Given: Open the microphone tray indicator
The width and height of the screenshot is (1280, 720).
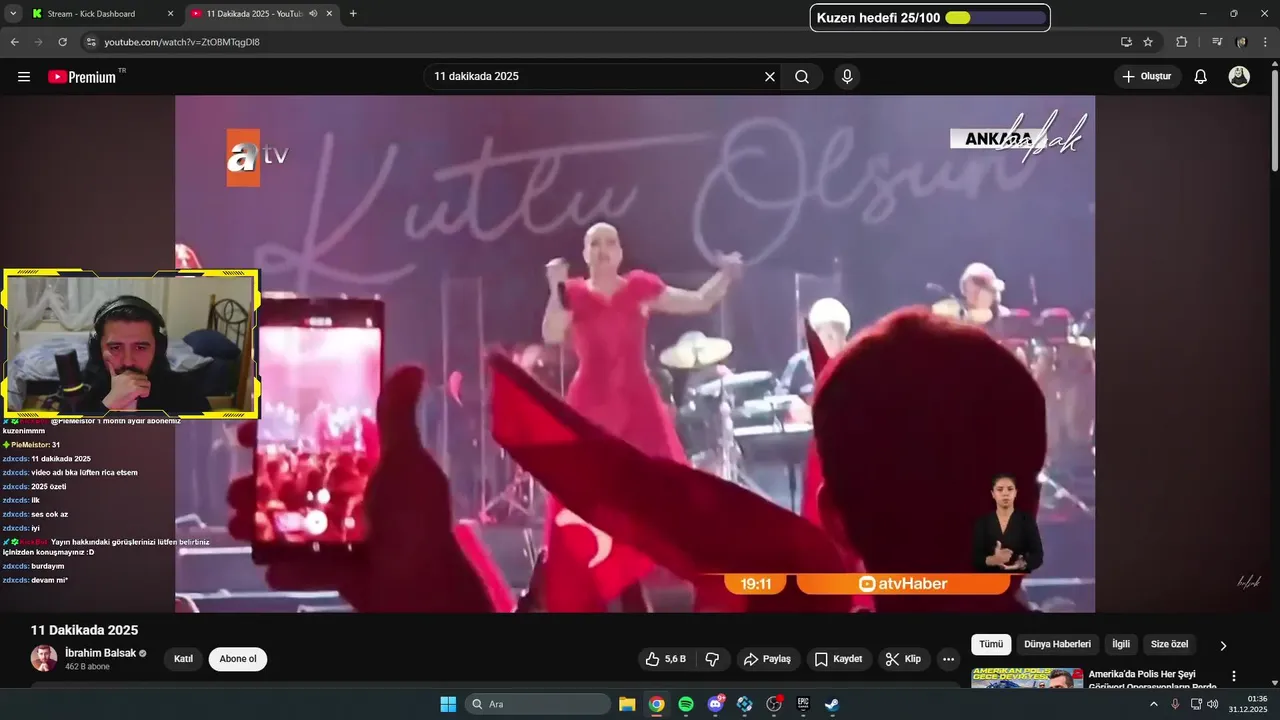Looking at the screenshot, I should [x=1176, y=704].
